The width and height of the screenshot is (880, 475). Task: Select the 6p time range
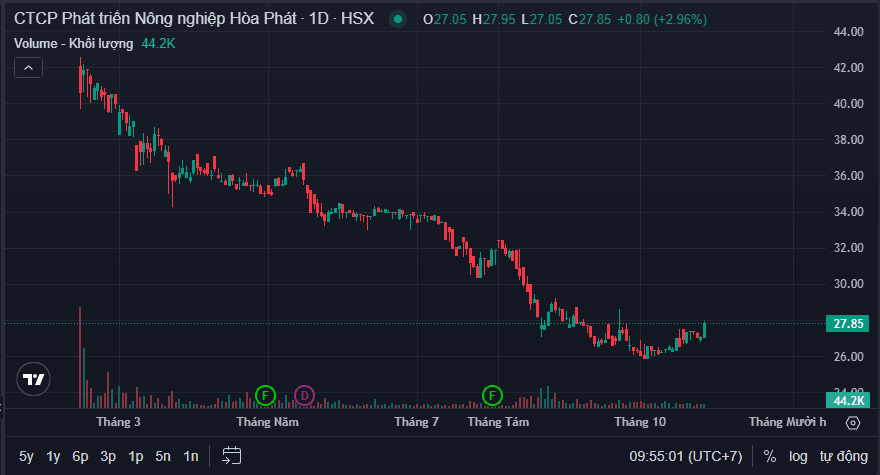(x=80, y=456)
